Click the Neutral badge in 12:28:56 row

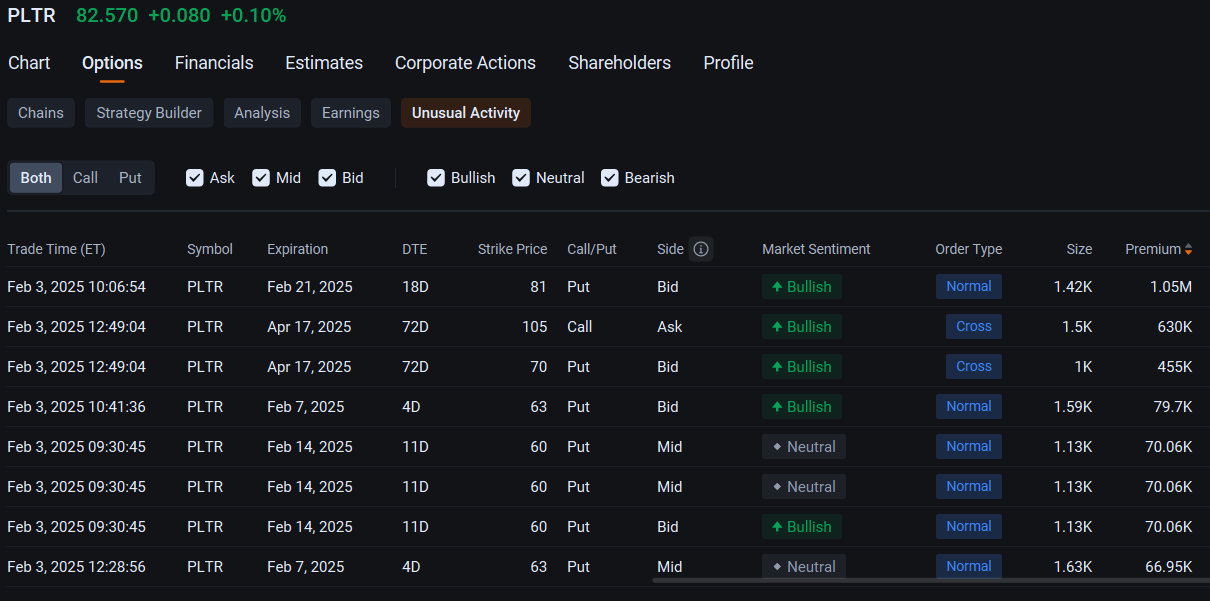(x=804, y=567)
